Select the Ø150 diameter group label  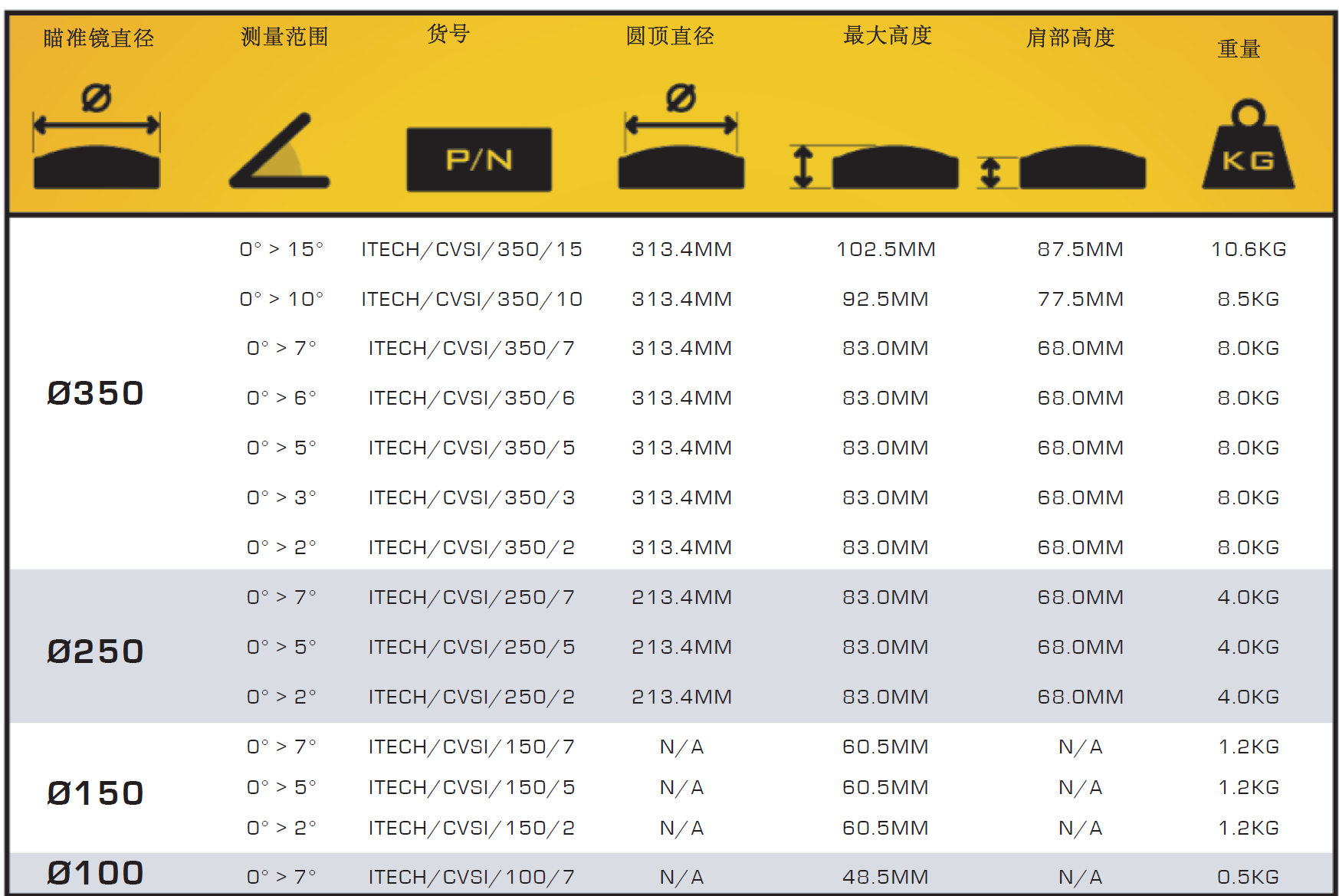coord(96,793)
